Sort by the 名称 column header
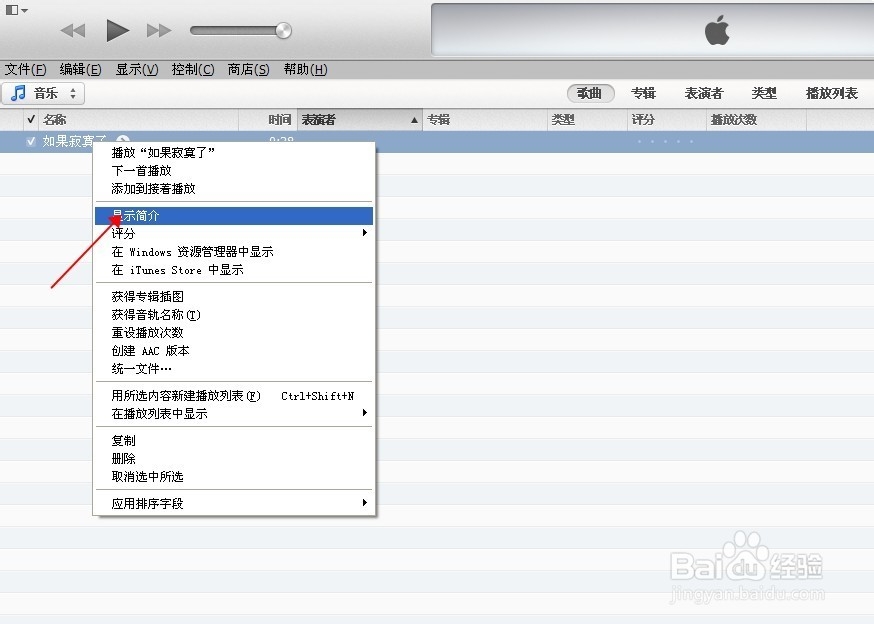Image resolution: width=874 pixels, height=624 pixels. point(139,119)
